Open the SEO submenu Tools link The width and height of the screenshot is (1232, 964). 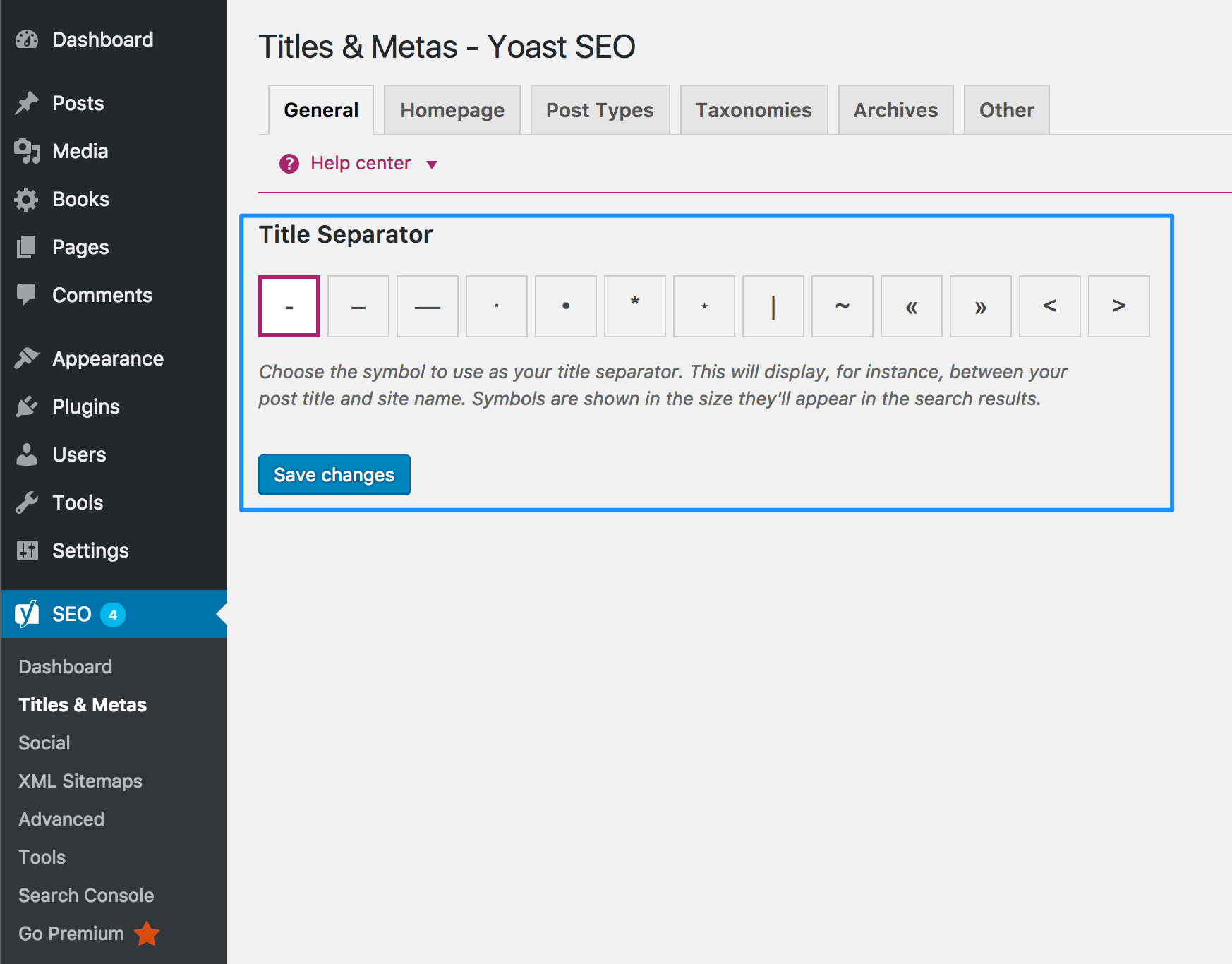click(42, 857)
